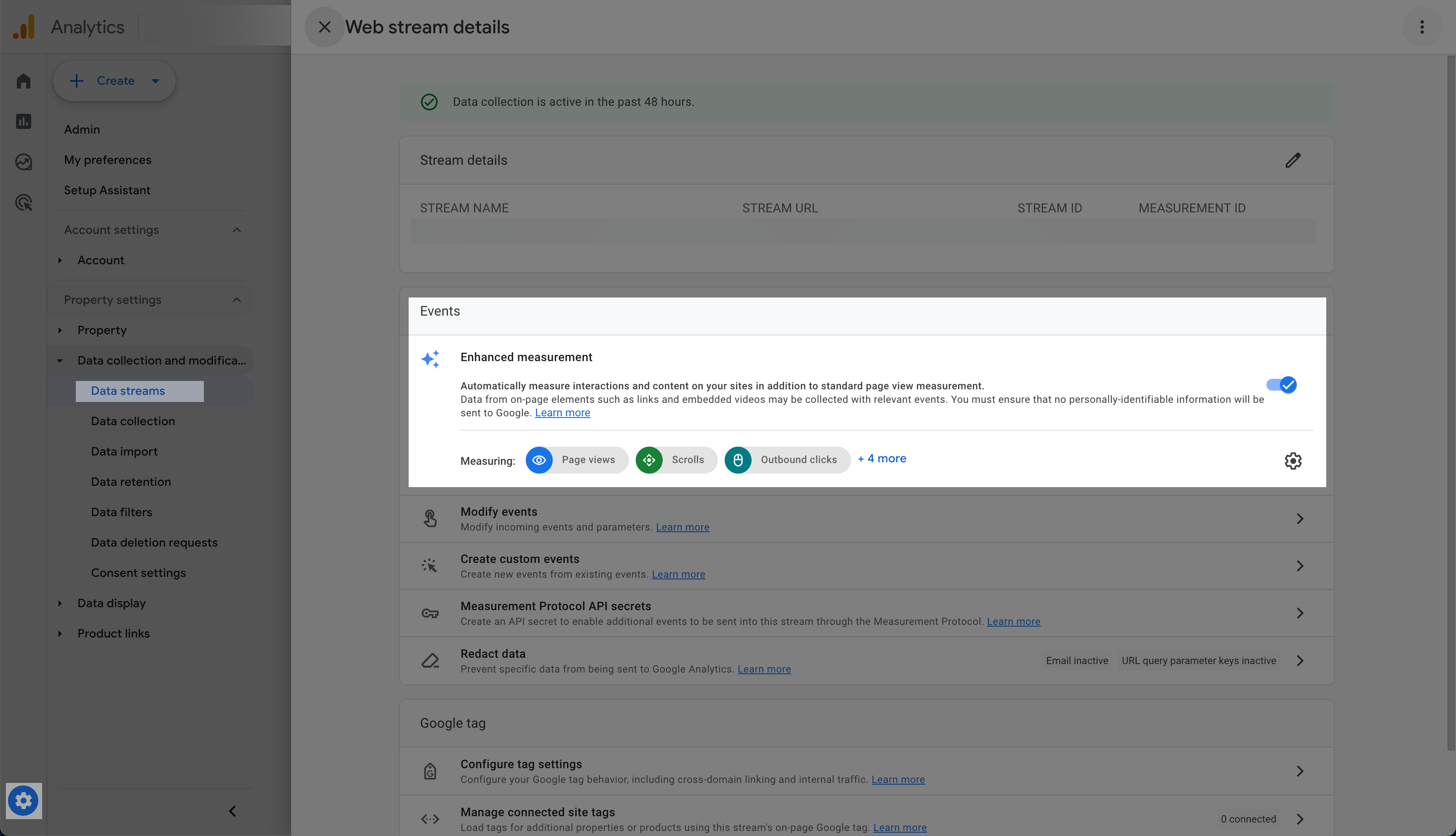Open the three-dot overflow menu
Image resolution: width=1456 pixels, height=836 pixels.
[1421, 27]
